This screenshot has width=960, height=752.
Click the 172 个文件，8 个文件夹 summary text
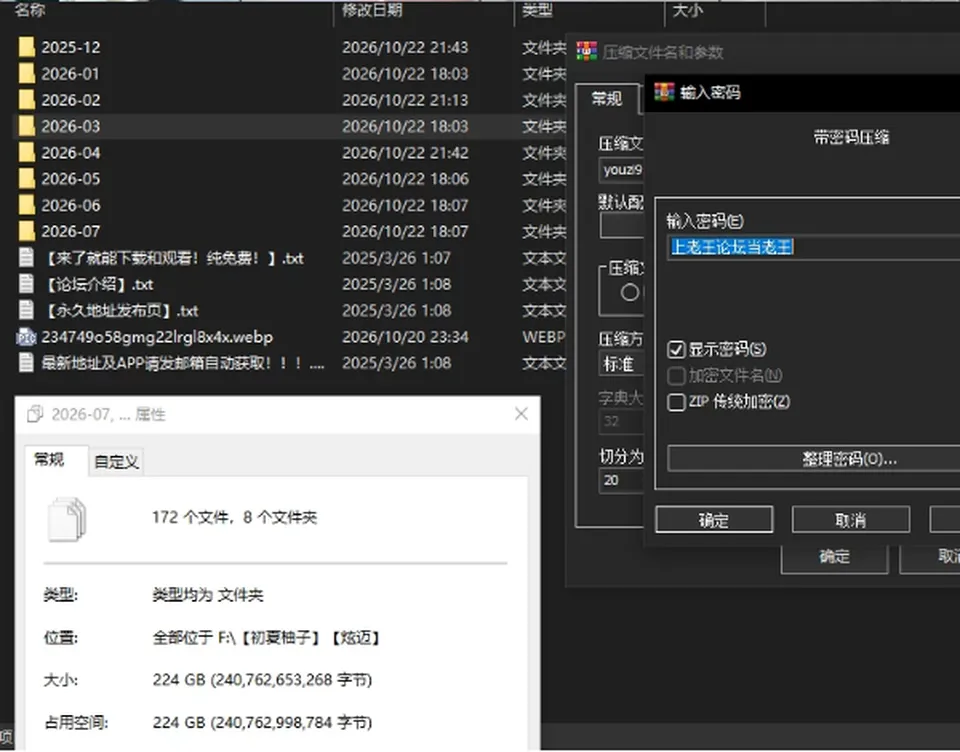(234, 518)
